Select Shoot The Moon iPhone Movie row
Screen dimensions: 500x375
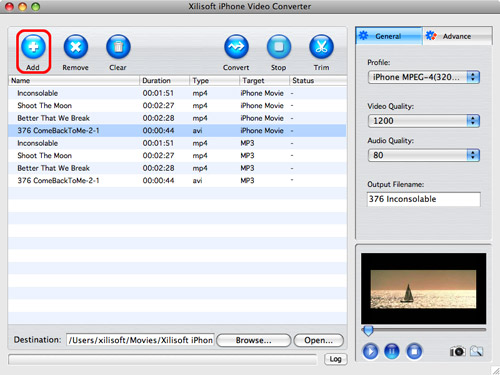pos(177,106)
